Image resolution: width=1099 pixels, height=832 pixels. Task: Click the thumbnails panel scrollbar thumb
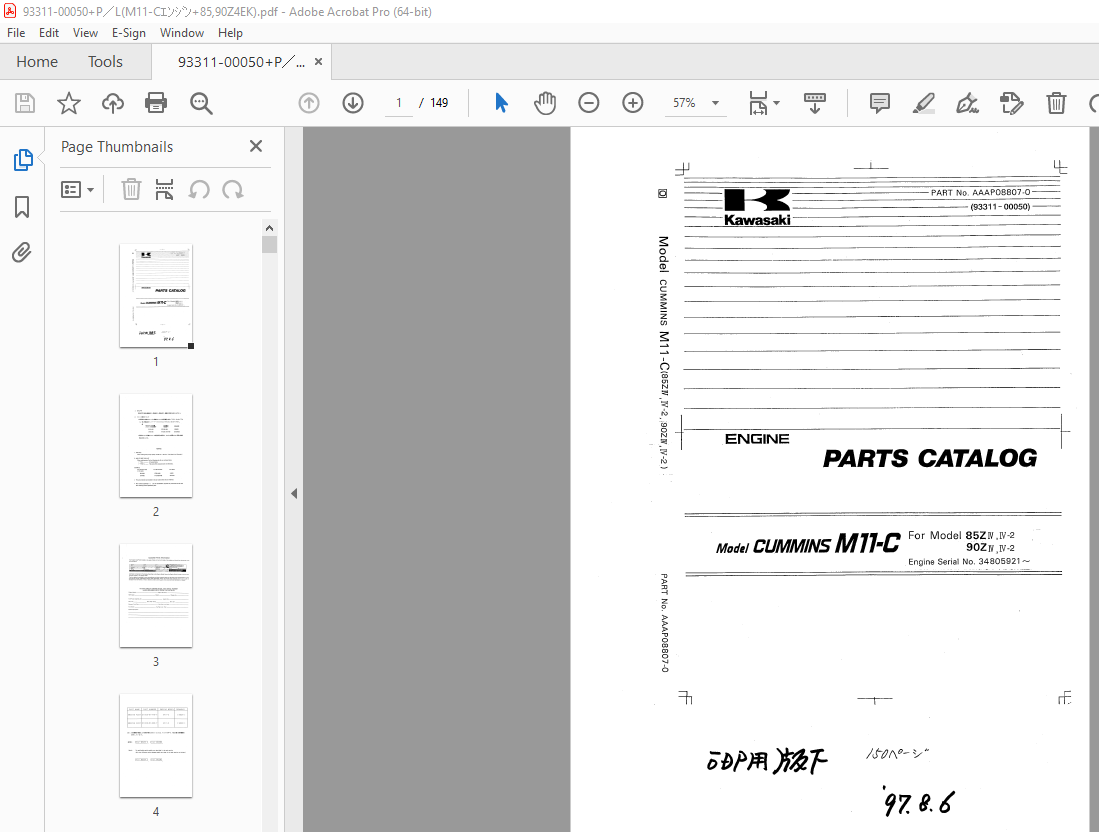[x=269, y=245]
